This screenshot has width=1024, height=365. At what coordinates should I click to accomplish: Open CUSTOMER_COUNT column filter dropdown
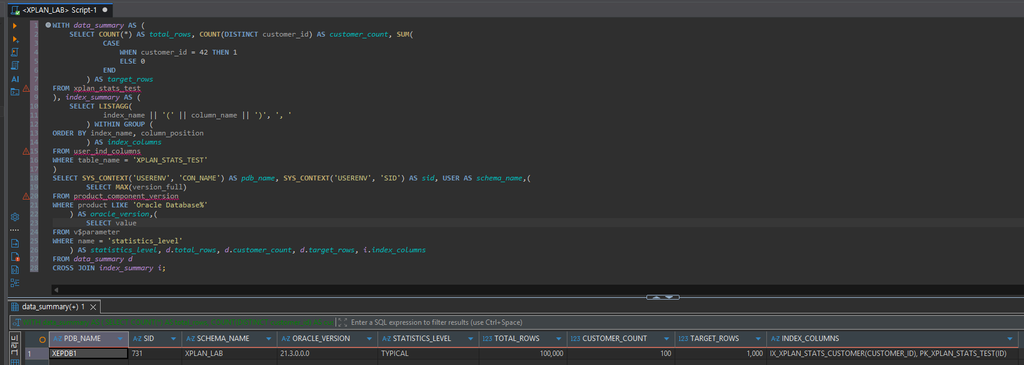click(666, 339)
